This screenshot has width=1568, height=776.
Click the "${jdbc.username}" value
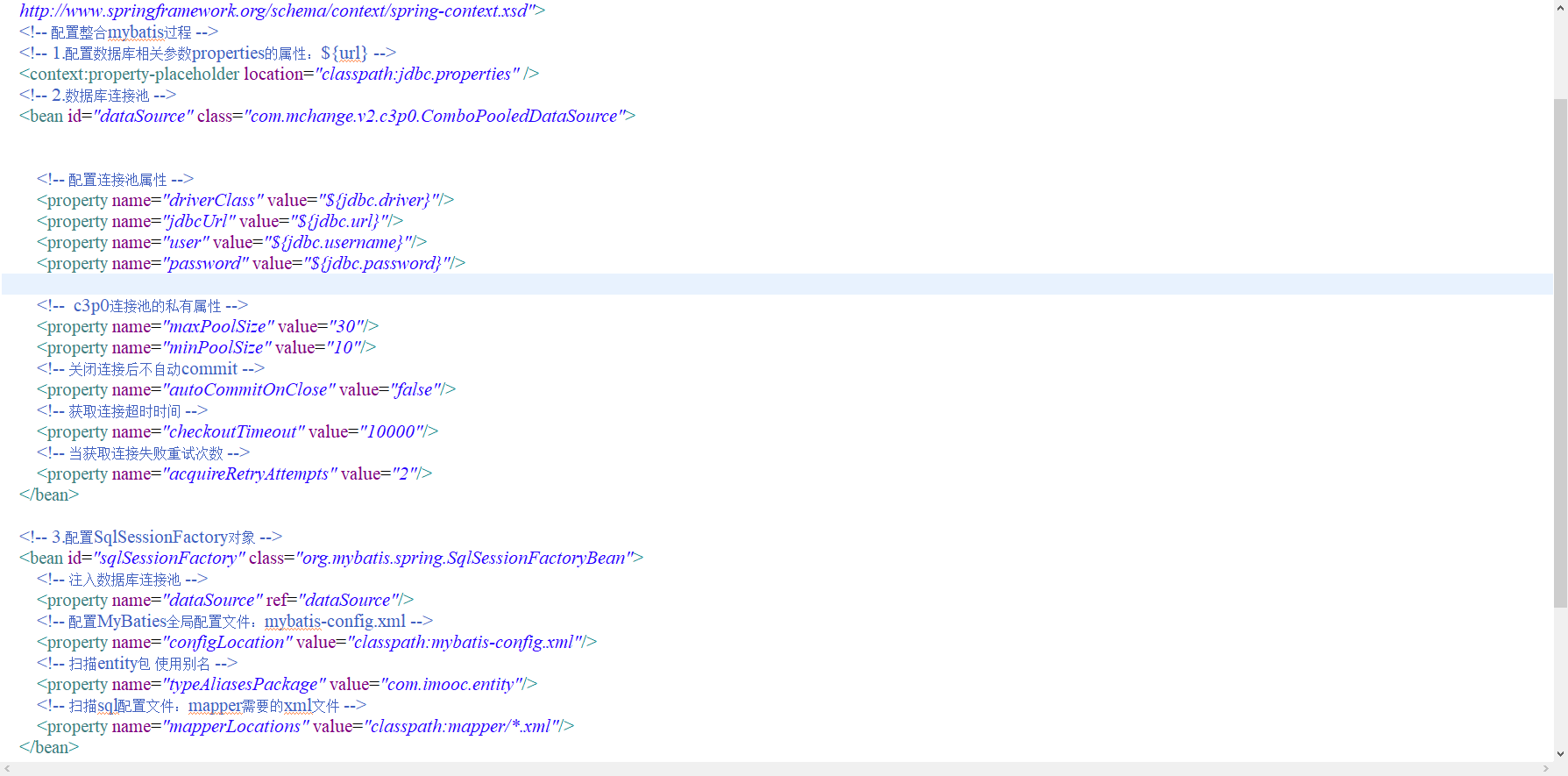tap(337, 243)
